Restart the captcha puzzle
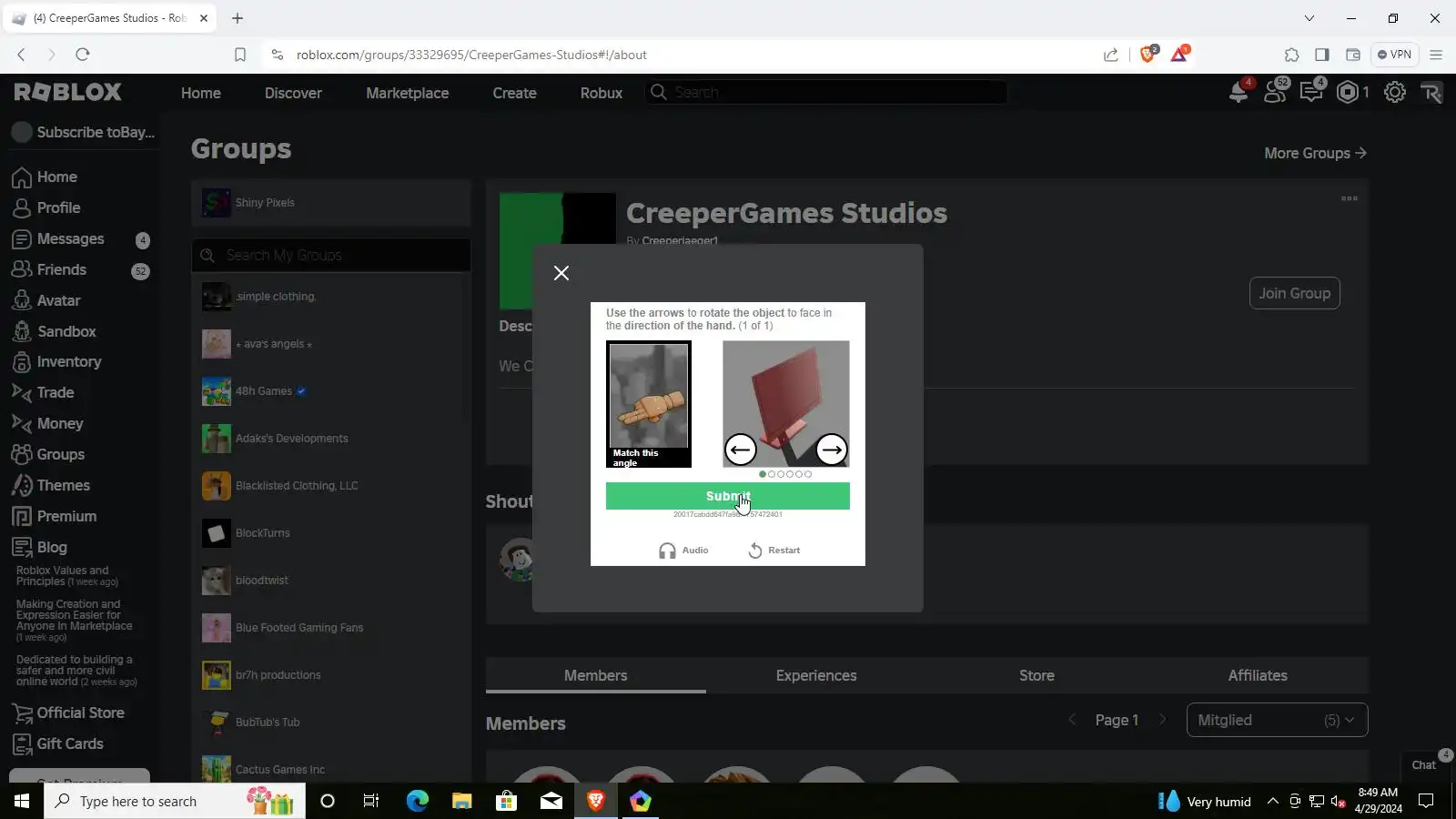1456x819 pixels. pyautogui.click(x=774, y=551)
